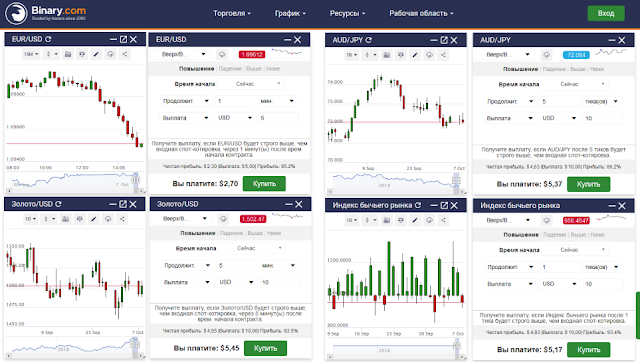
Task: Click payout amount field in AUD/JPY panel
Action: tap(602, 118)
